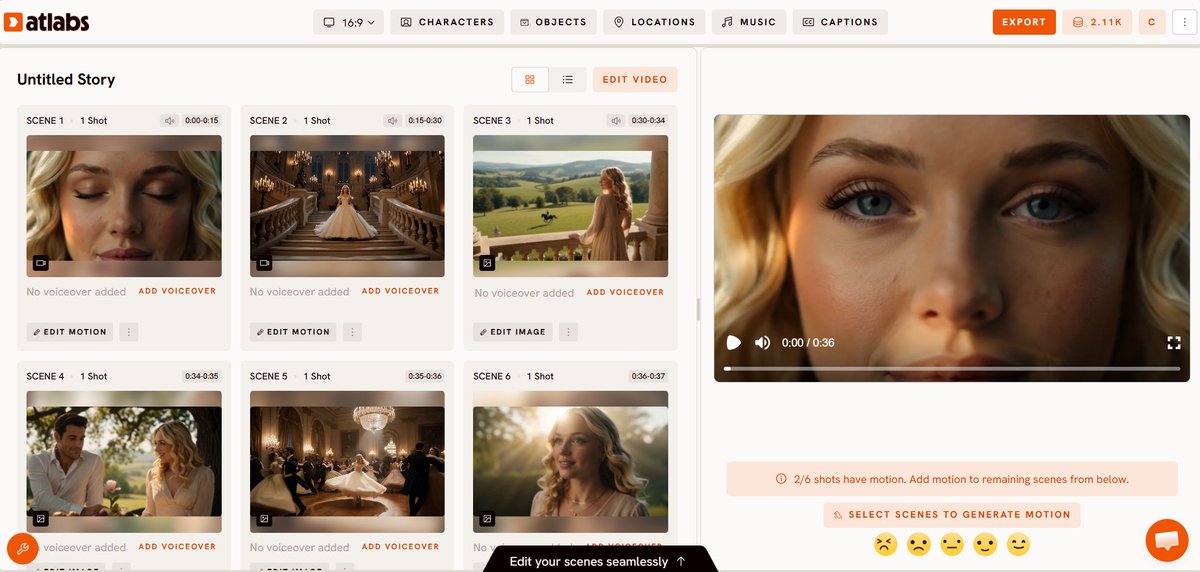1200x572 pixels.
Task: Select Scene 2 staircase thumbnail
Action: [x=347, y=206]
